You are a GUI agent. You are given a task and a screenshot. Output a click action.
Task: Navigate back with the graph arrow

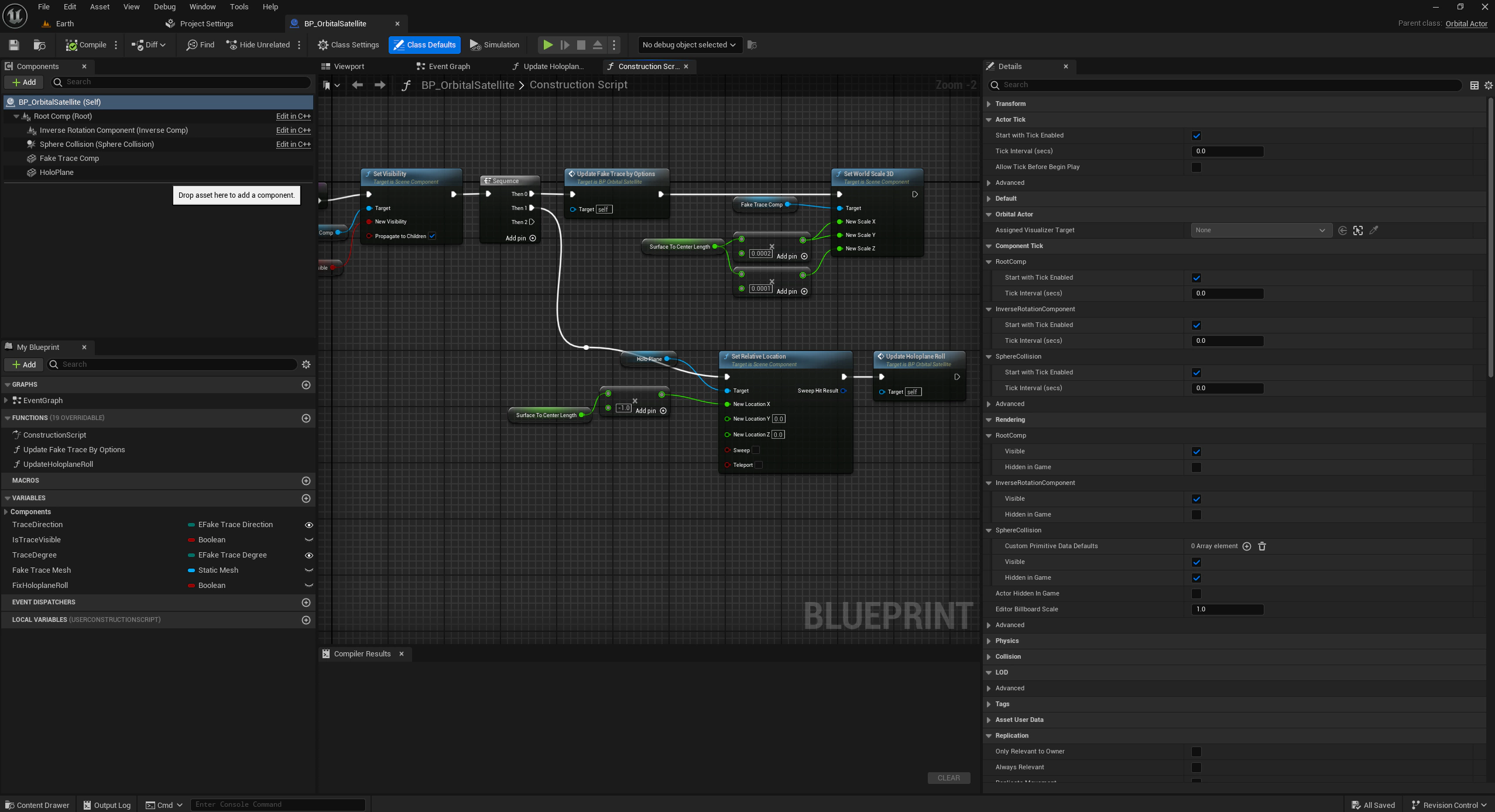tap(357, 85)
